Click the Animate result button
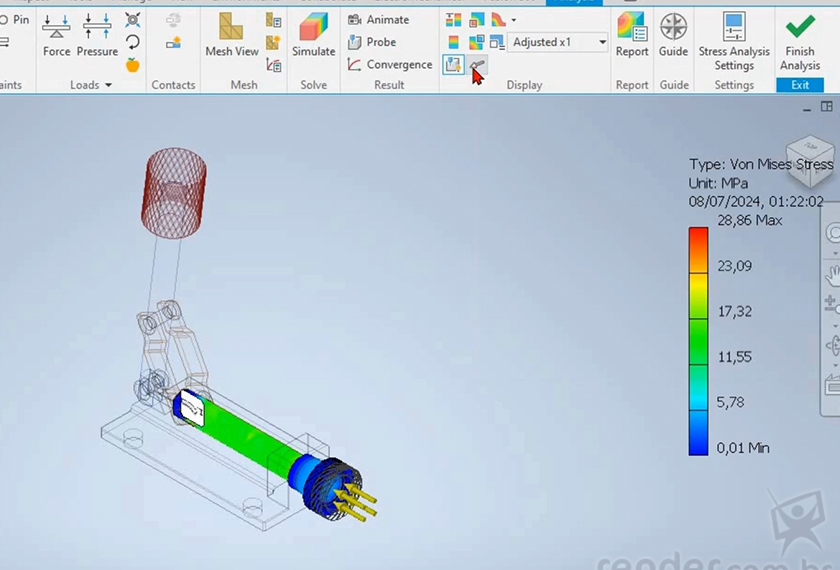 pos(378,19)
